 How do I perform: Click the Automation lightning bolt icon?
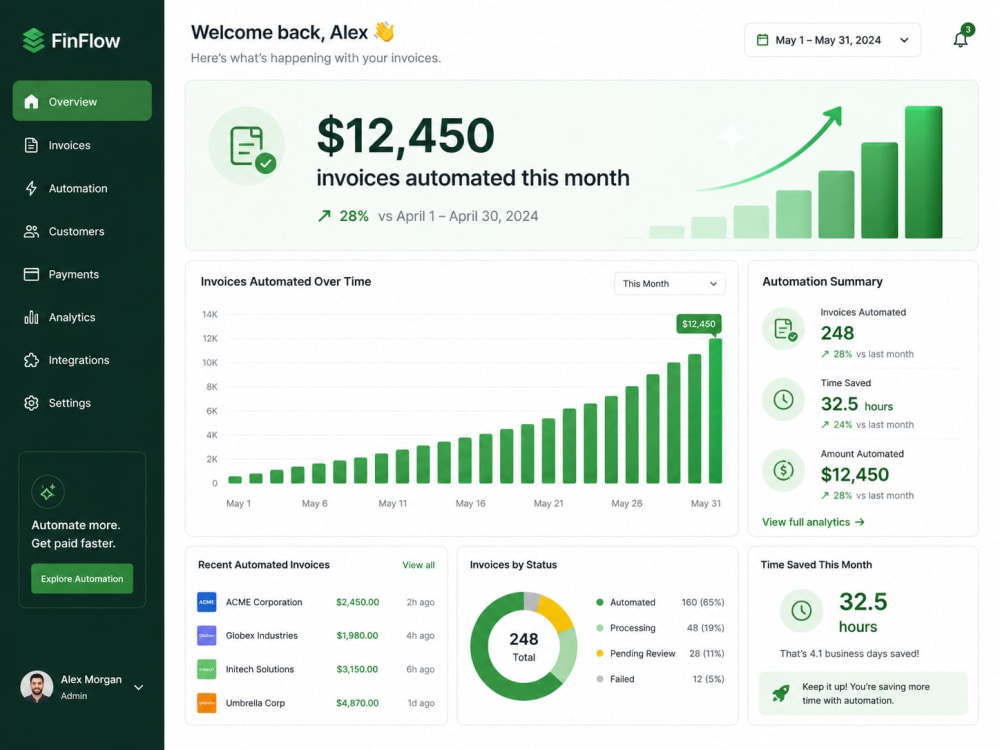[x=31, y=188]
